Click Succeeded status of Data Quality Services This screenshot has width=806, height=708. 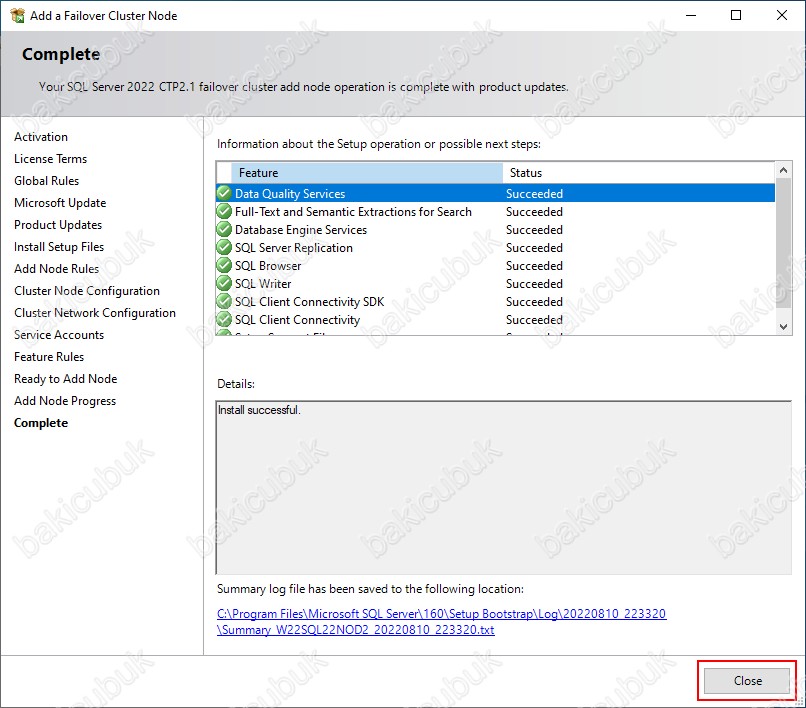click(534, 193)
